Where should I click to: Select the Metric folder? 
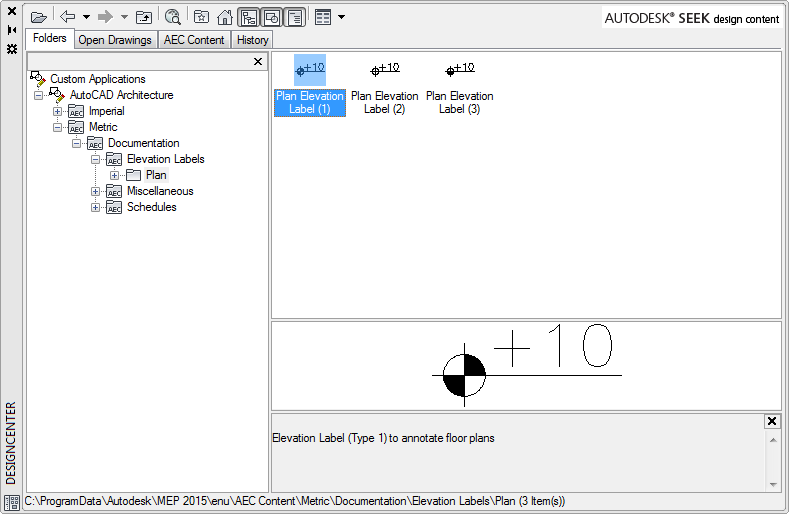click(103, 127)
